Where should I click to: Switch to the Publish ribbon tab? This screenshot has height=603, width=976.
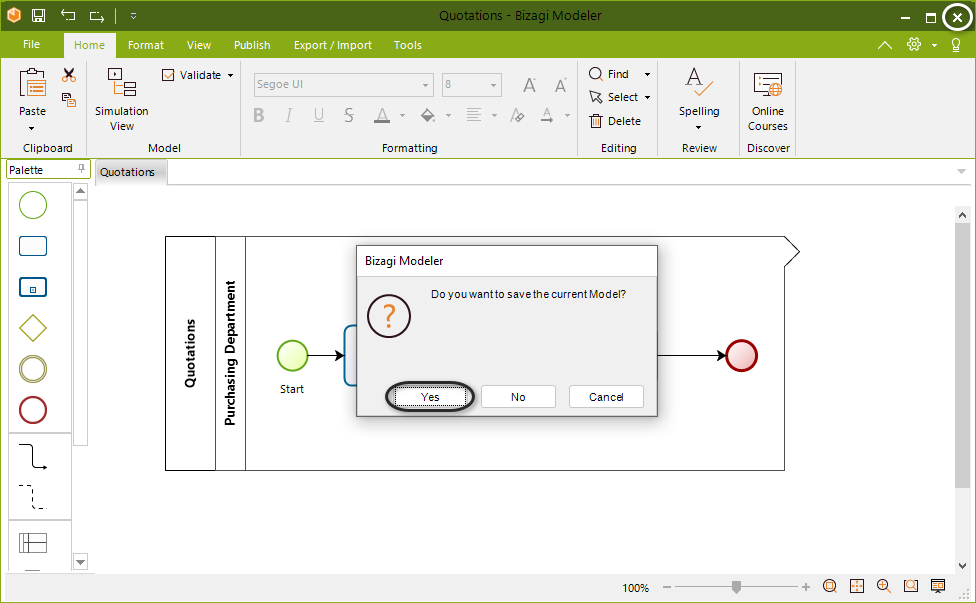252,45
